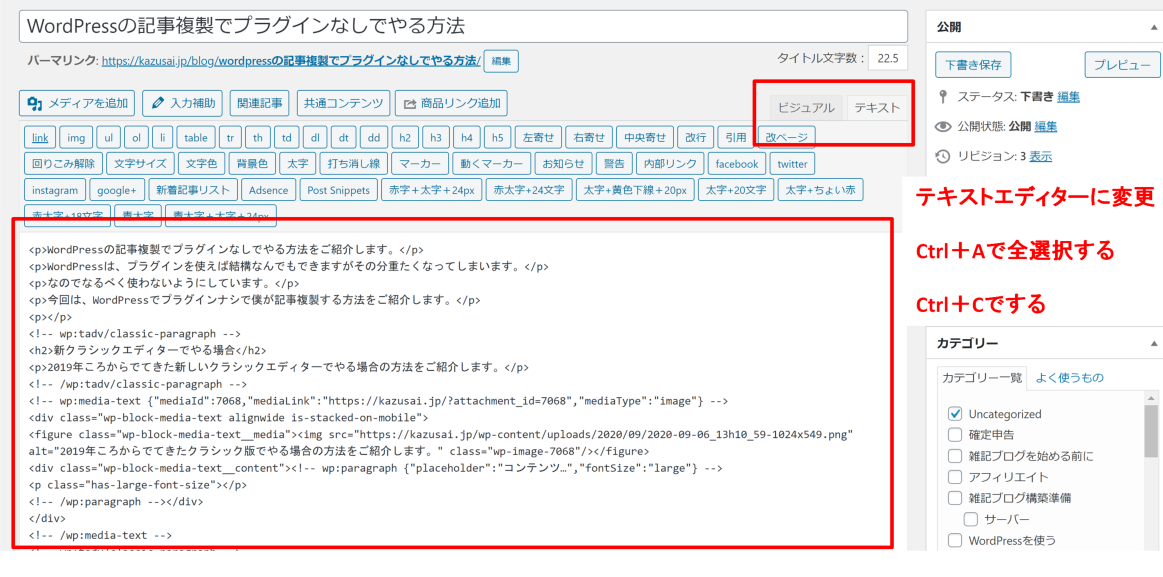Click the 関連記事 button
1163x577 pixels.
260,103
